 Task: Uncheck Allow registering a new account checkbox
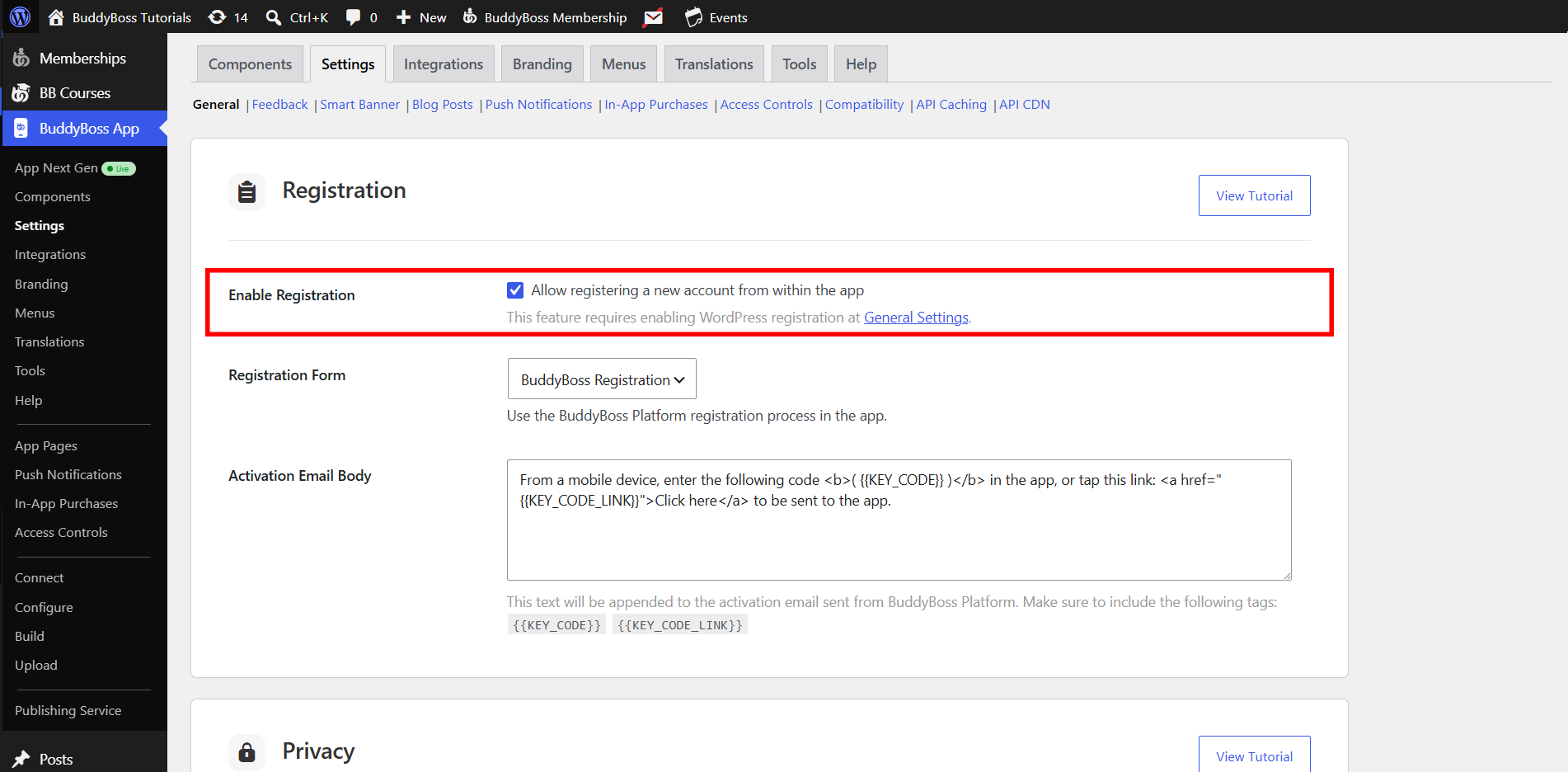click(x=515, y=290)
